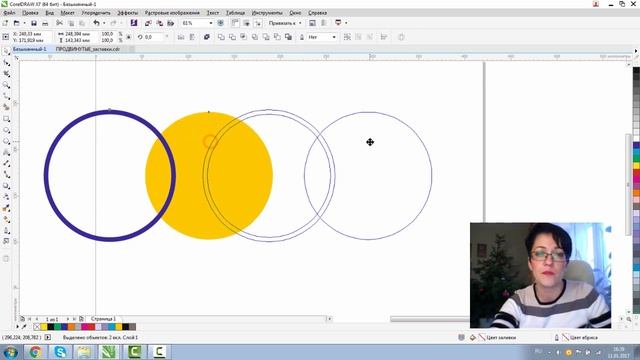Select the Crop tool

point(6,74)
